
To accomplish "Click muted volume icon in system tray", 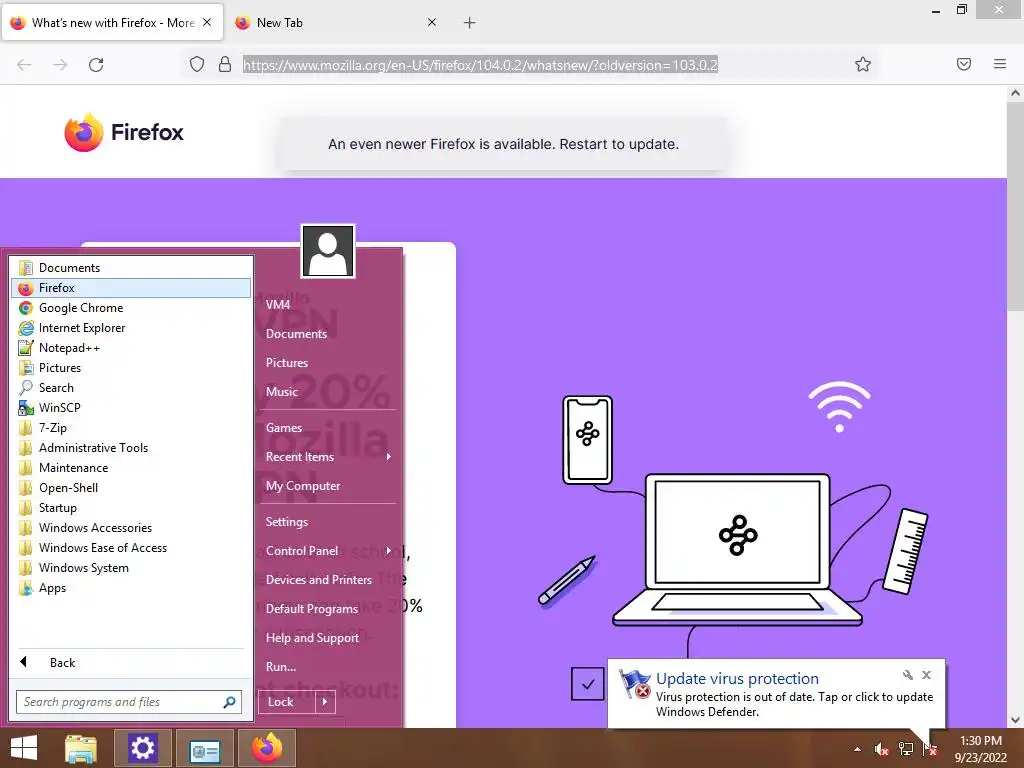I will coord(881,750).
